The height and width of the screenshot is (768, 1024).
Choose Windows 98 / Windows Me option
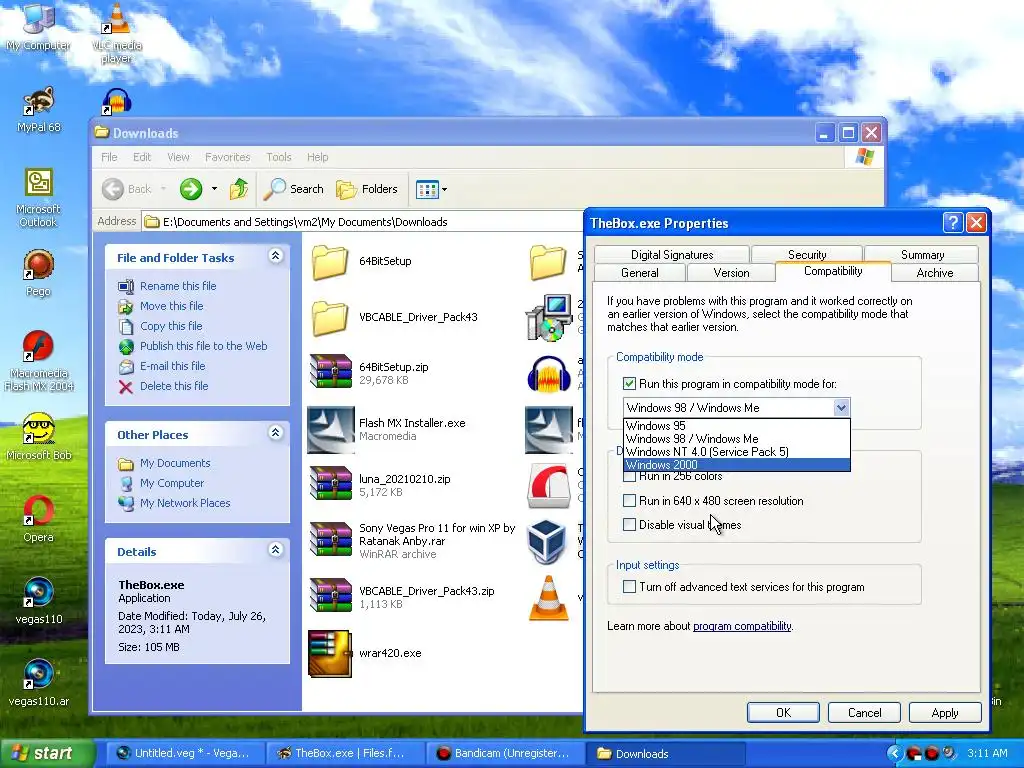point(737,439)
